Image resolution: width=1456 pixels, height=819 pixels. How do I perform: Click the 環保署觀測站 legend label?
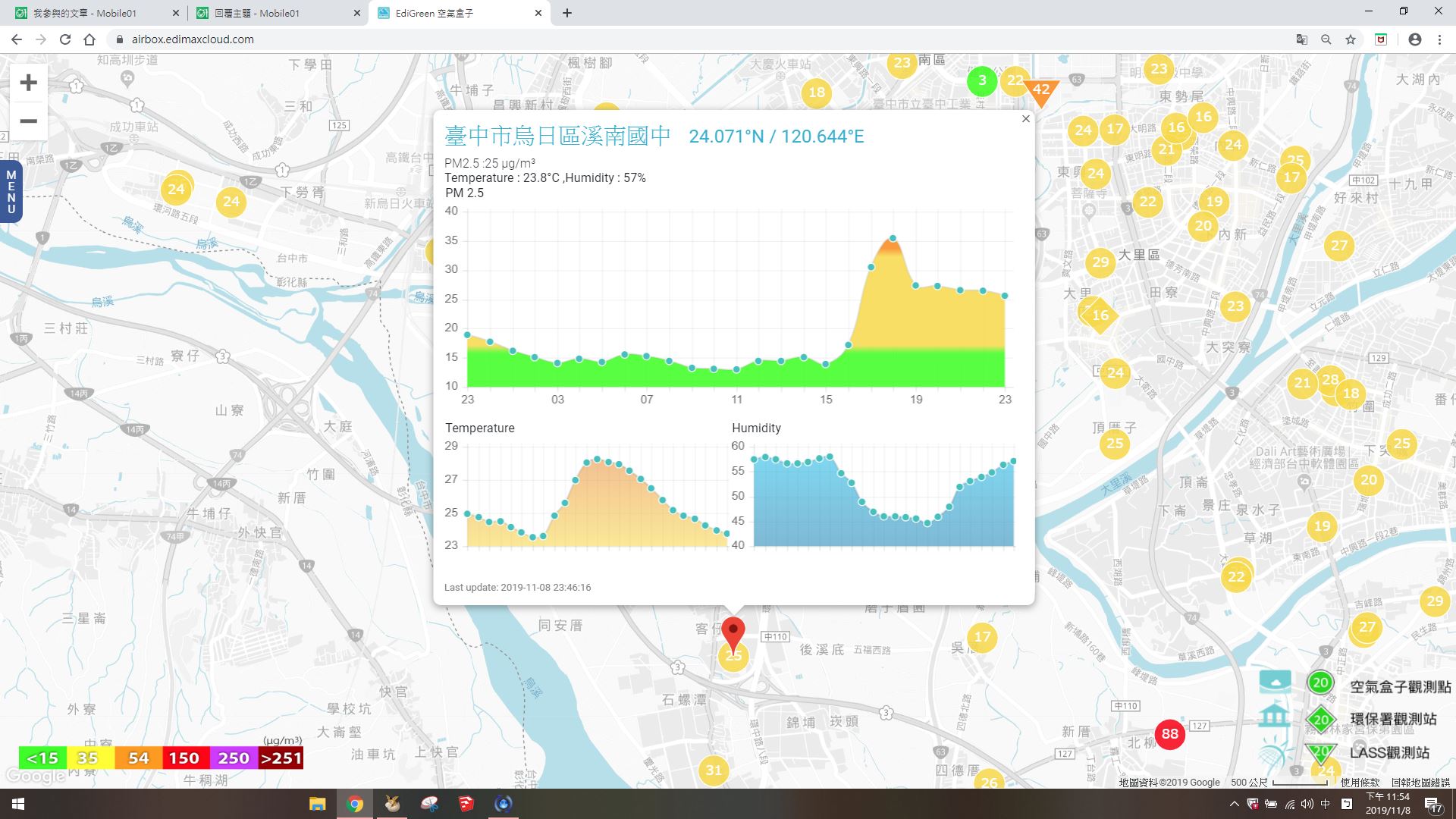1393,719
